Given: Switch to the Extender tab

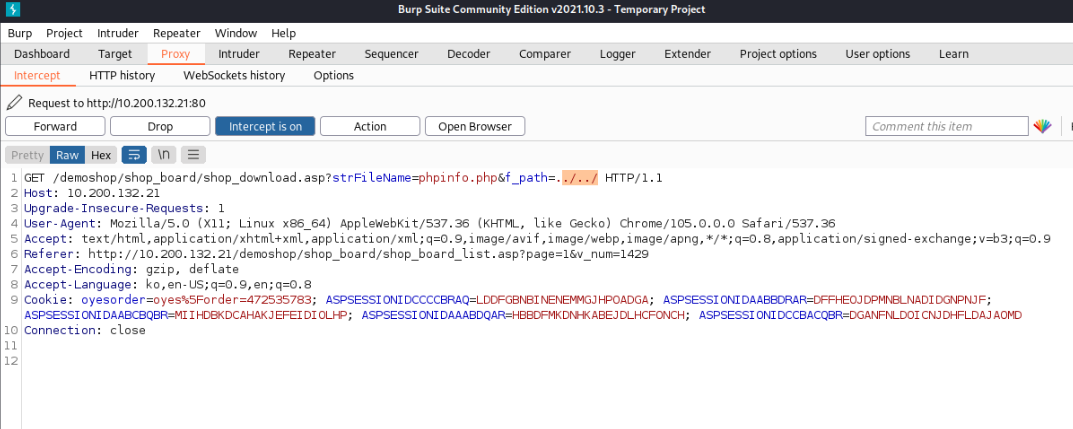Looking at the screenshot, I should (688, 54).
